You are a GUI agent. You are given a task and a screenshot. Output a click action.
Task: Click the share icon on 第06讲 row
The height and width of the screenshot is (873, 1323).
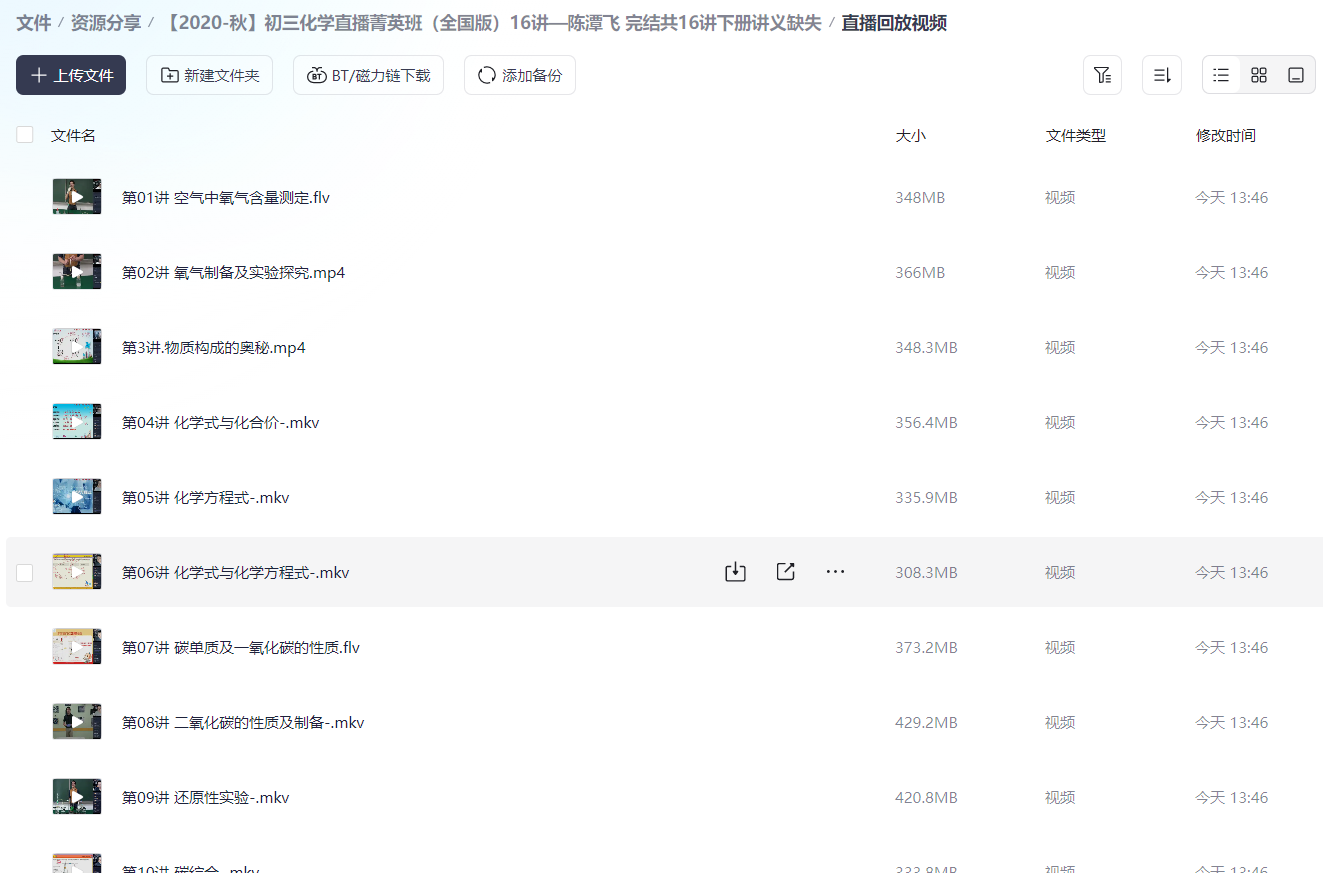pos(785,571)
